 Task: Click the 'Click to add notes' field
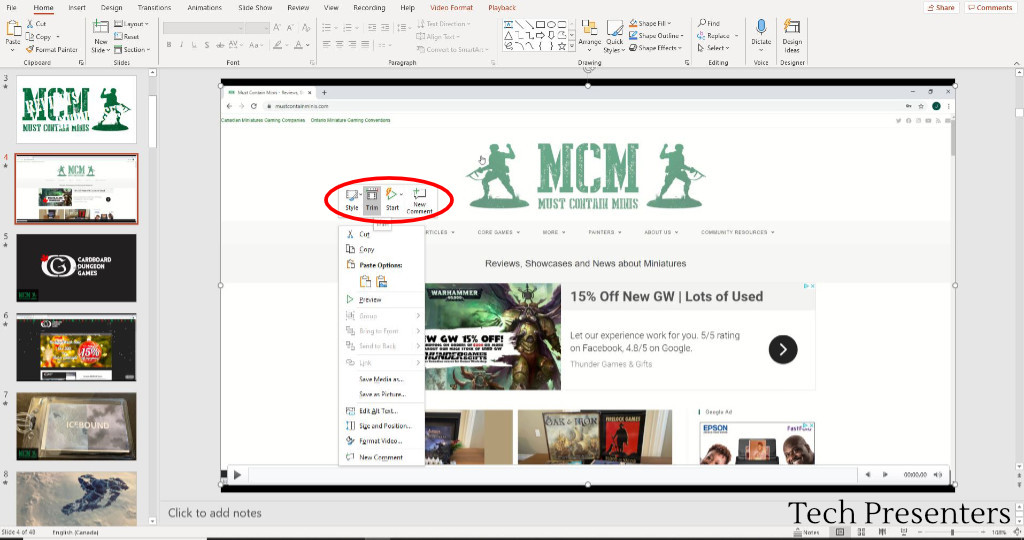pyautogui.click(x=214, y=513)
